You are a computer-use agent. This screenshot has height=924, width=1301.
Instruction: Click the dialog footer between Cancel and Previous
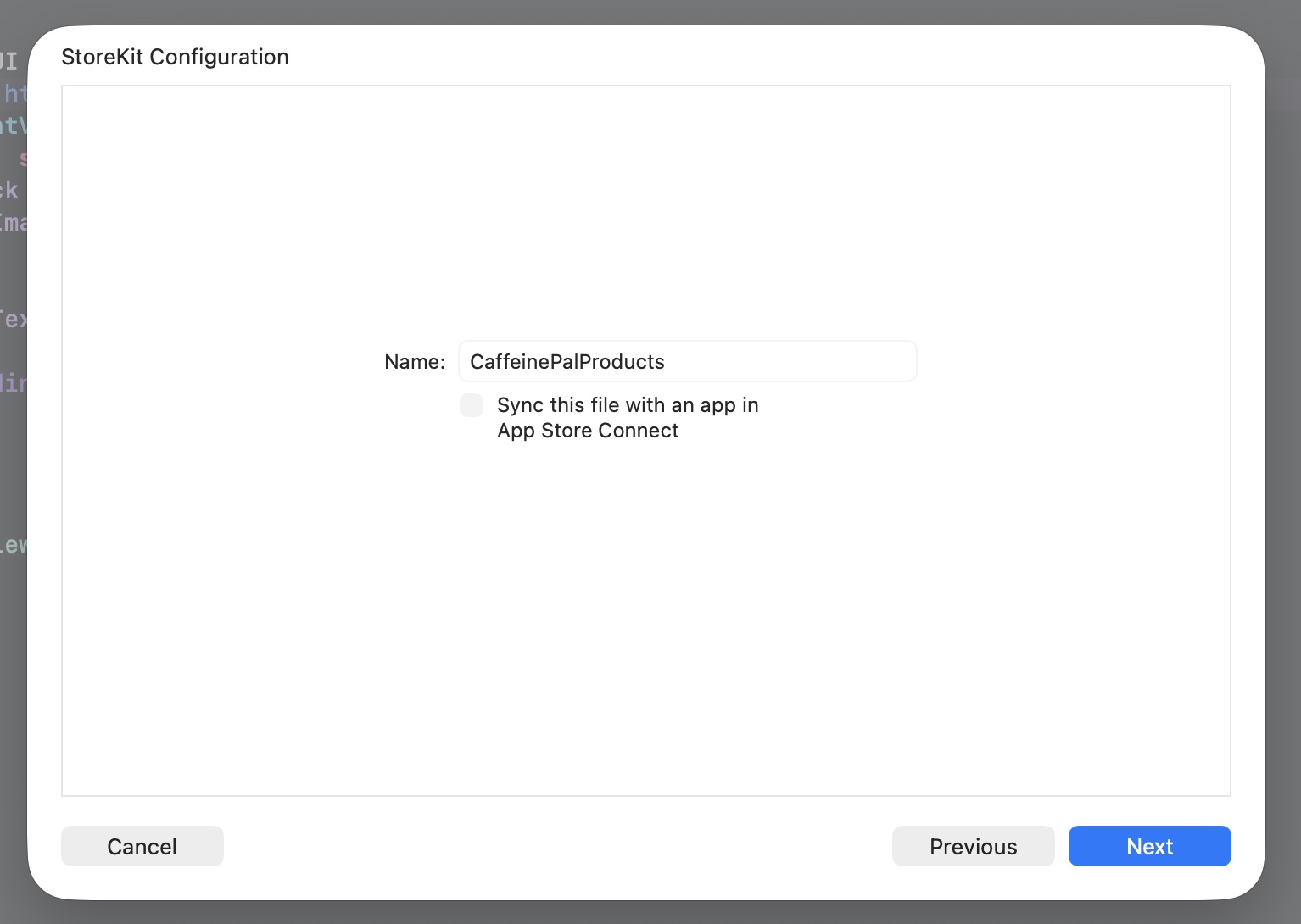pos(558,846)
